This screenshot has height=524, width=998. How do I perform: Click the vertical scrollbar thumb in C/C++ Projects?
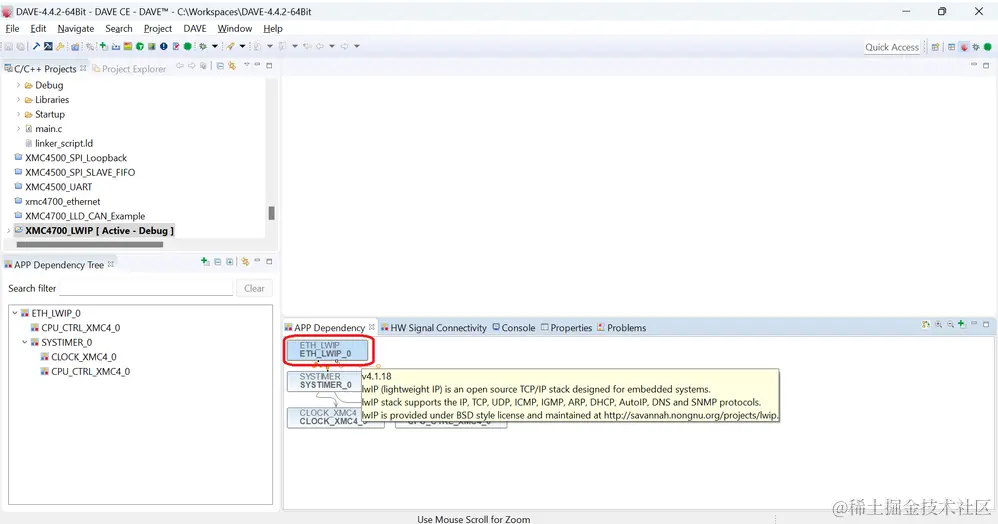tap(272, 213)
